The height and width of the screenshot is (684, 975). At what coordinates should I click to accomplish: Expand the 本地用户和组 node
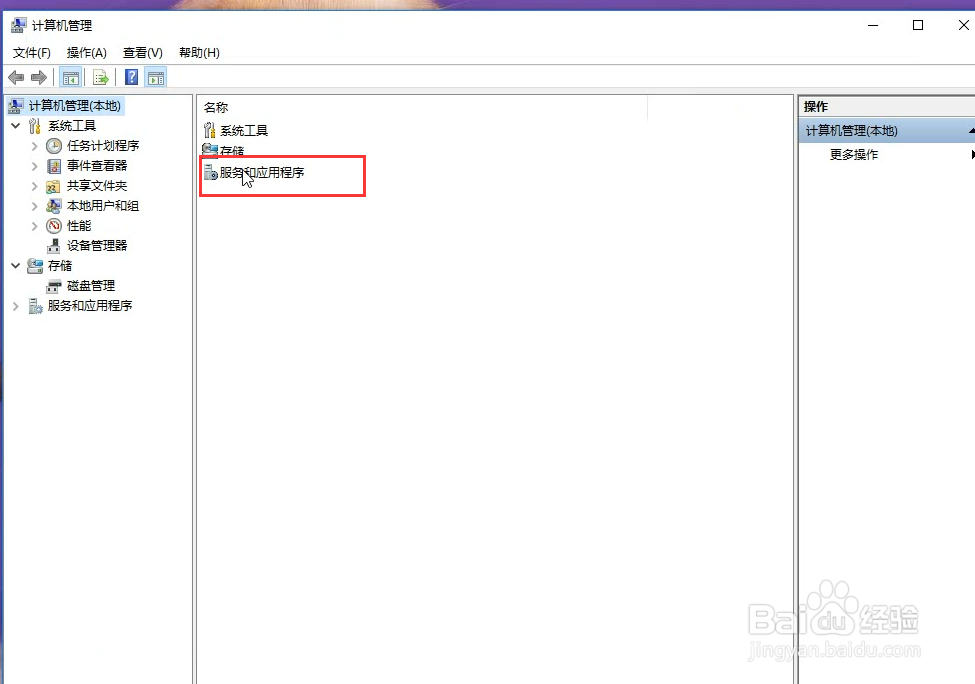click(x=35, y=206)
